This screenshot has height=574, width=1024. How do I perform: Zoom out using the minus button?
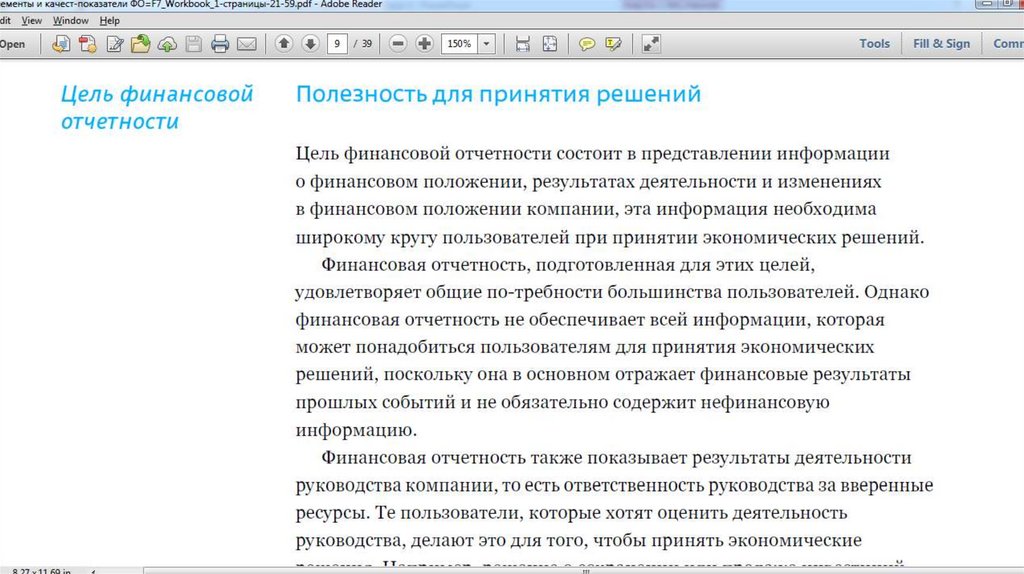click(399, 44)
